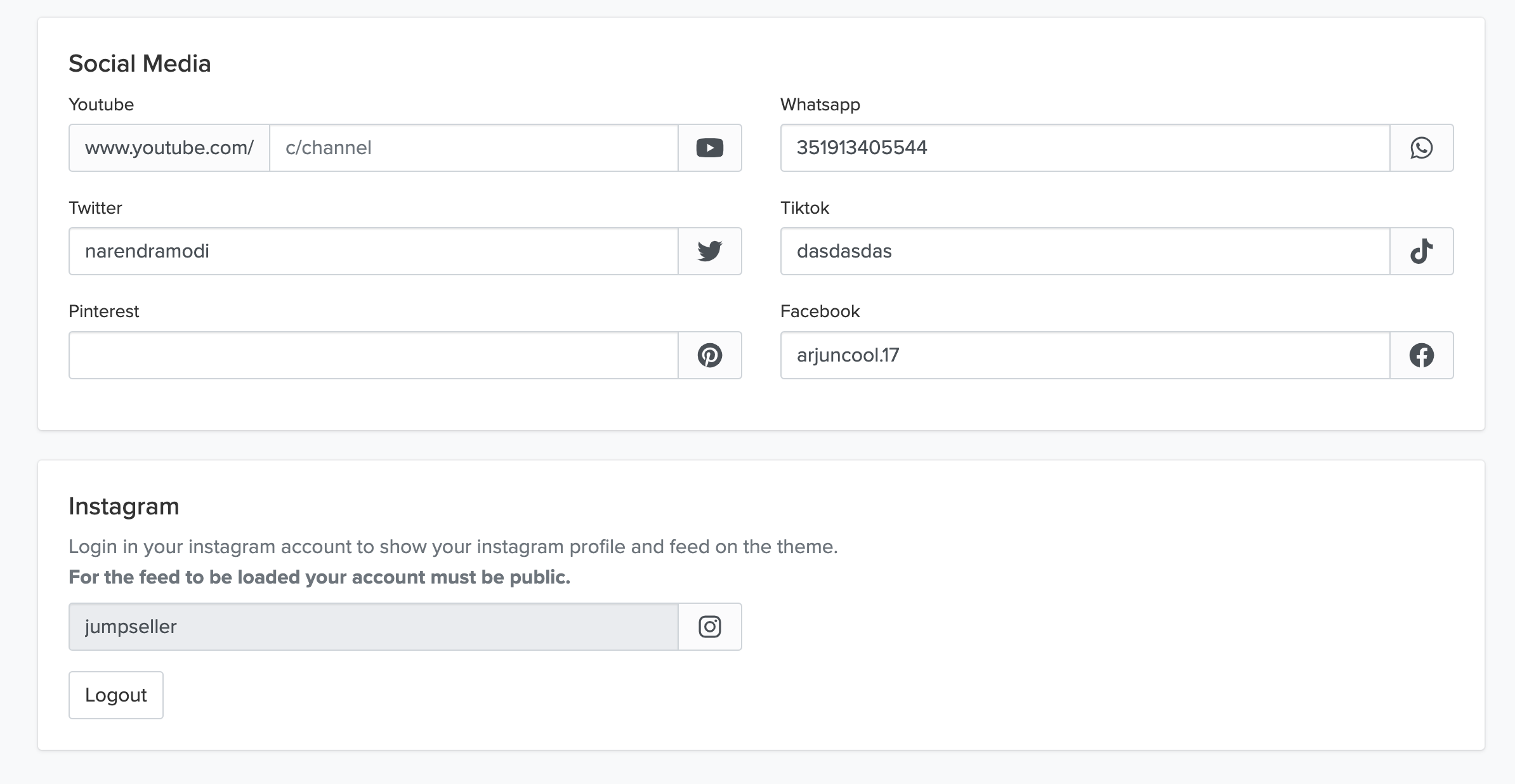Click the Instagram section heading

[124, 506]
